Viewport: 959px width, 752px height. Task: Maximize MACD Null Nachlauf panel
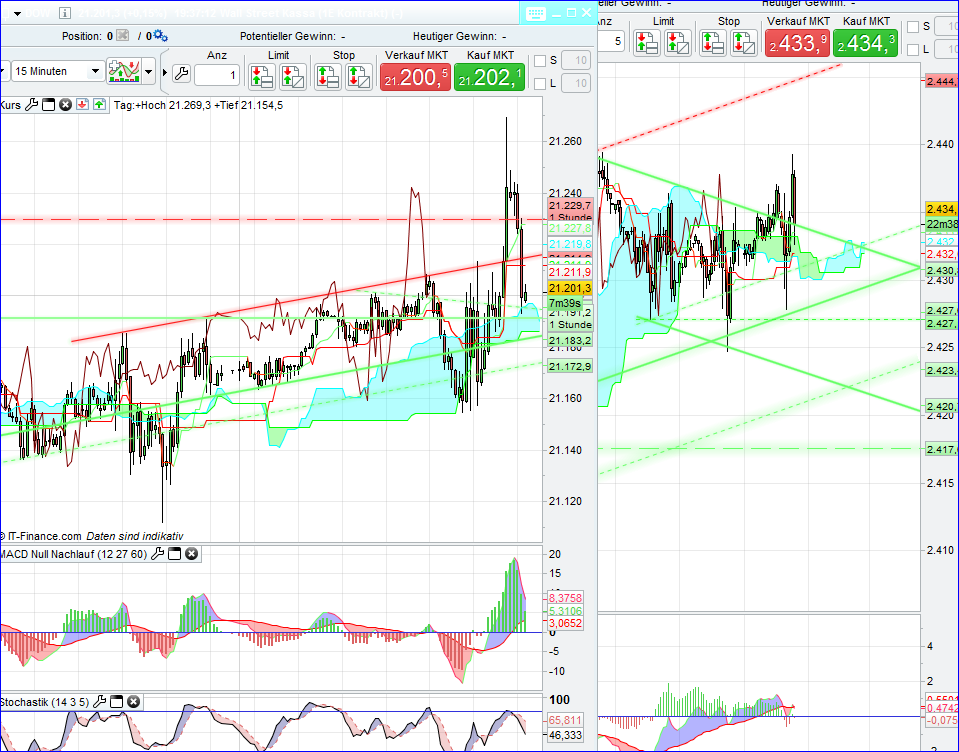(174, 554)
